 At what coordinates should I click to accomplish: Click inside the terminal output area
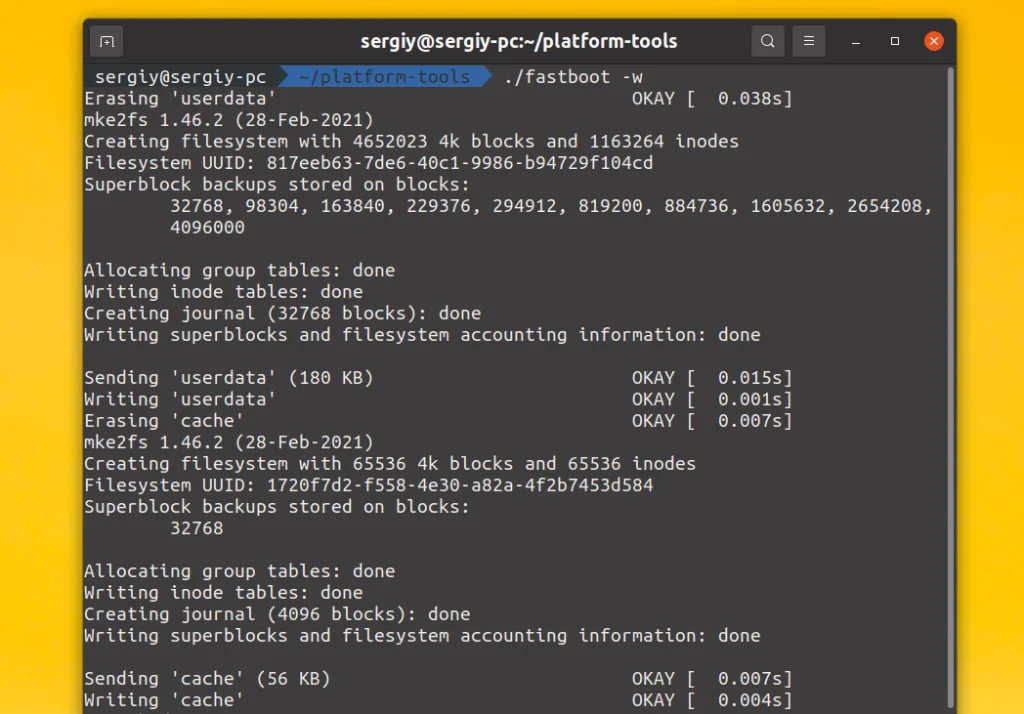point(500,400)
